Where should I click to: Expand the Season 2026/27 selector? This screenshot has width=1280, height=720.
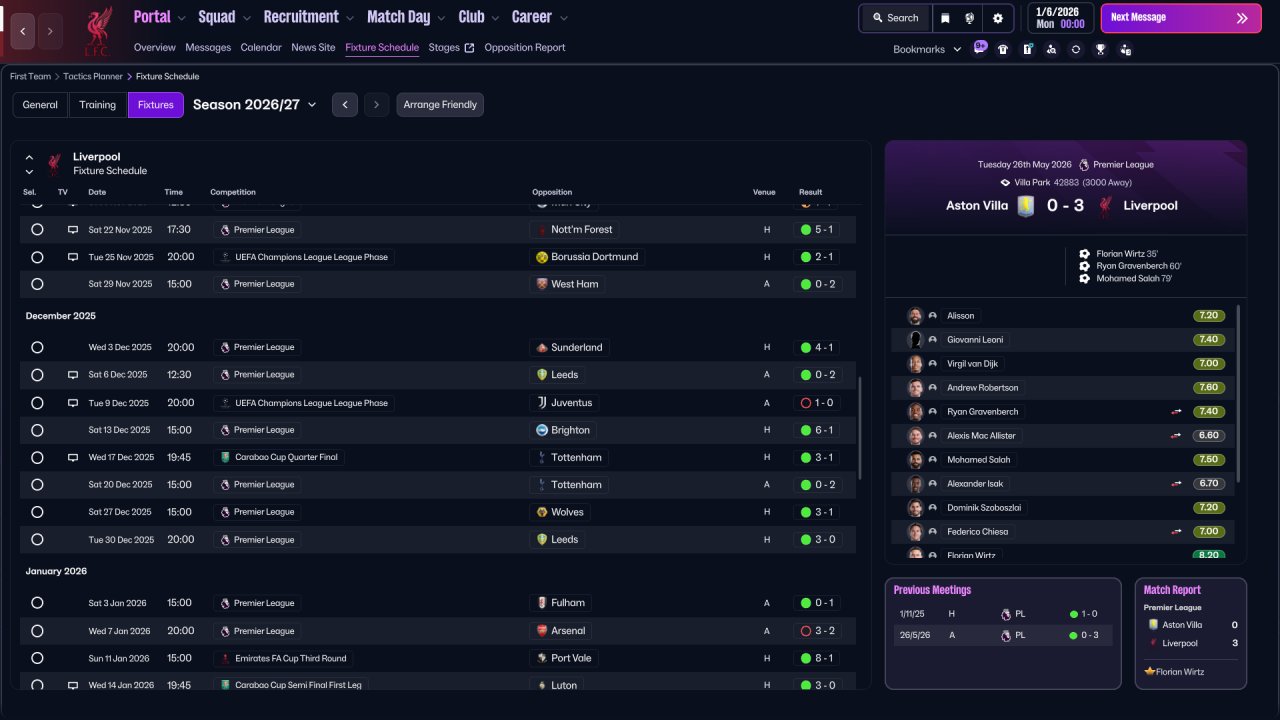pyautogui.click(x=255, y=105)
